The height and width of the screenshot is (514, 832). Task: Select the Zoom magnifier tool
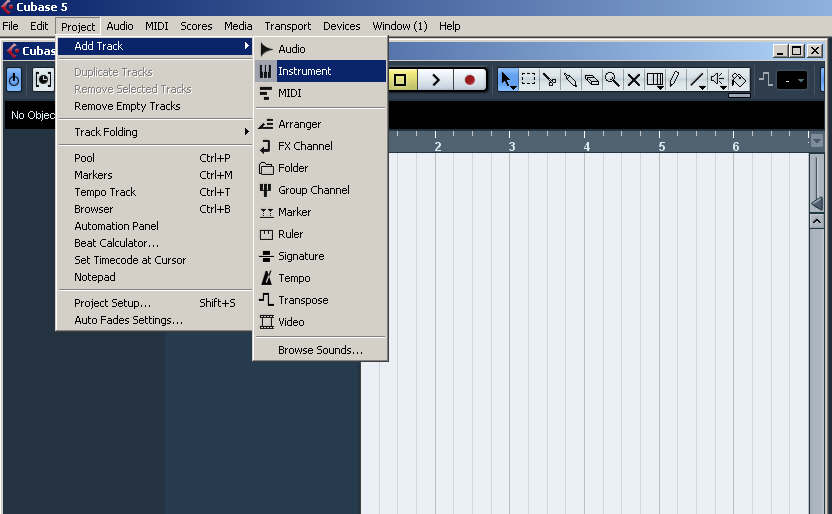(x=612, y=80)
